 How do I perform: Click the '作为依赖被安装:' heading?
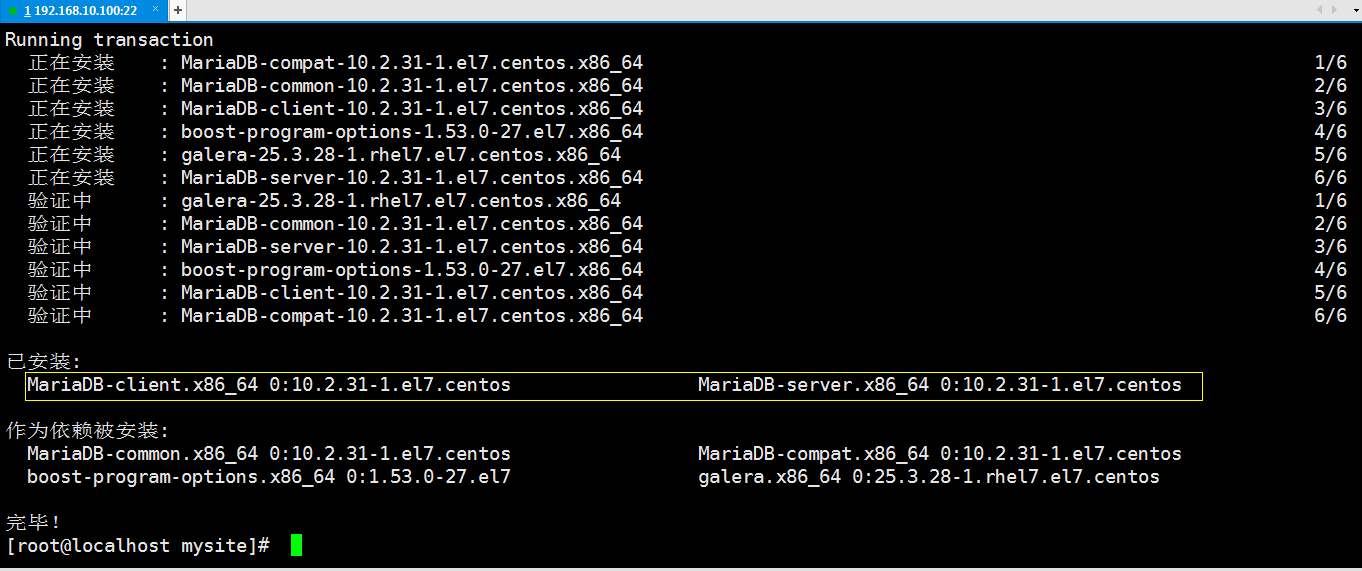coord(88,431)
